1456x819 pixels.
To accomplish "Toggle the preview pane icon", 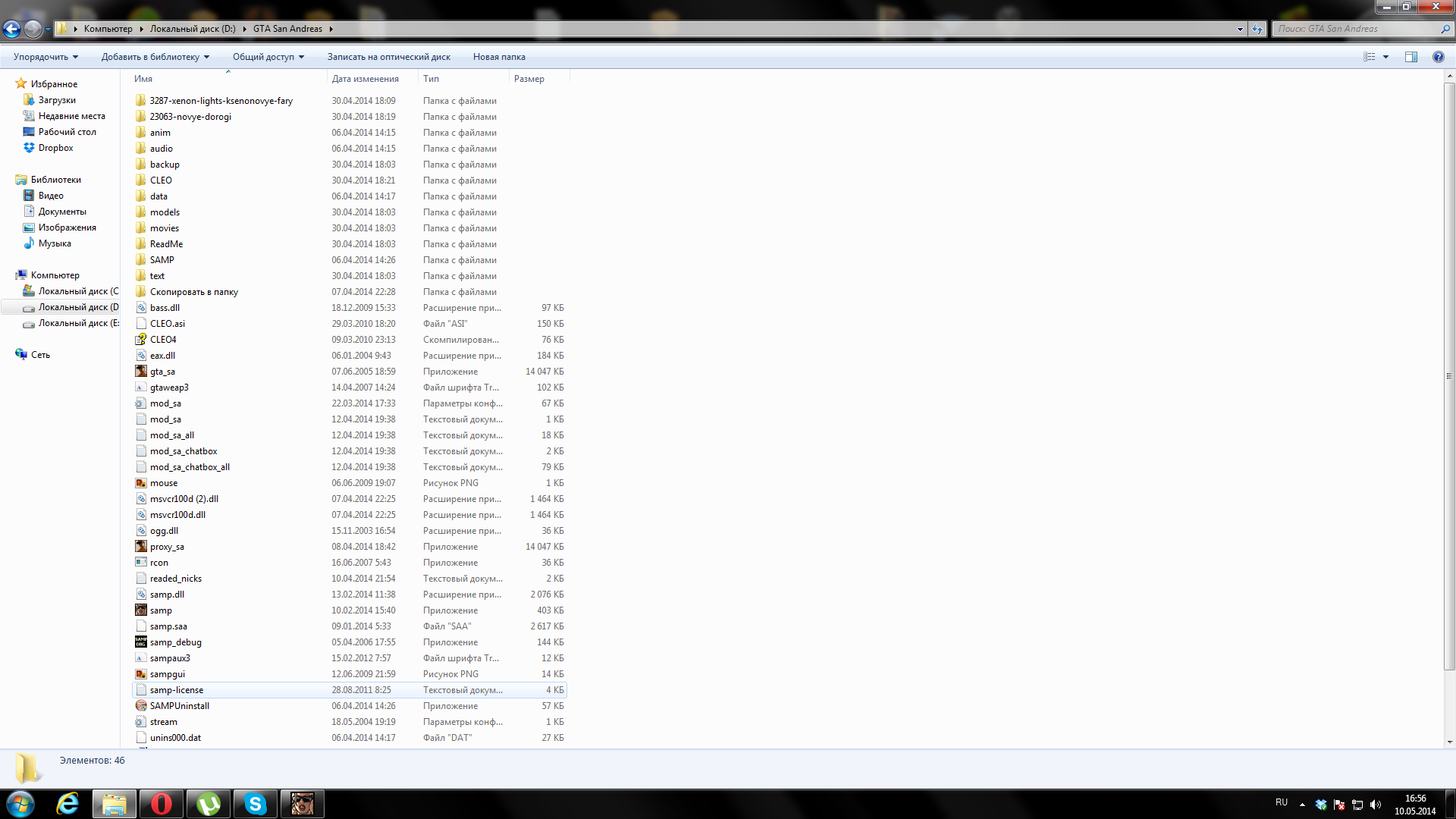I will click(1410, 57).
